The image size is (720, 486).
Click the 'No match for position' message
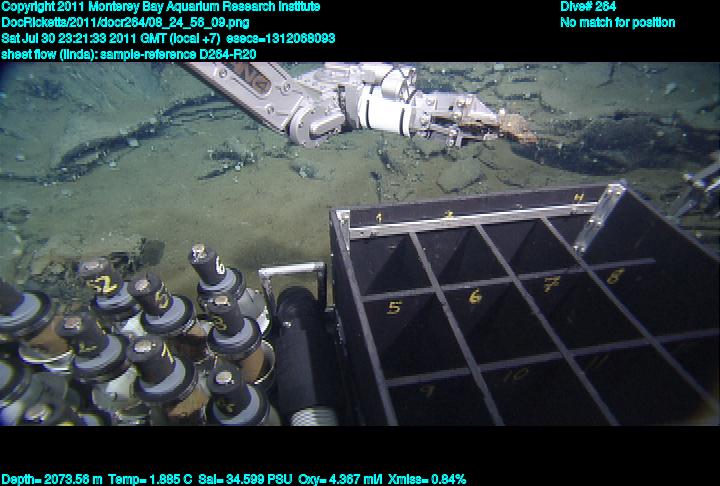(618, 23)
